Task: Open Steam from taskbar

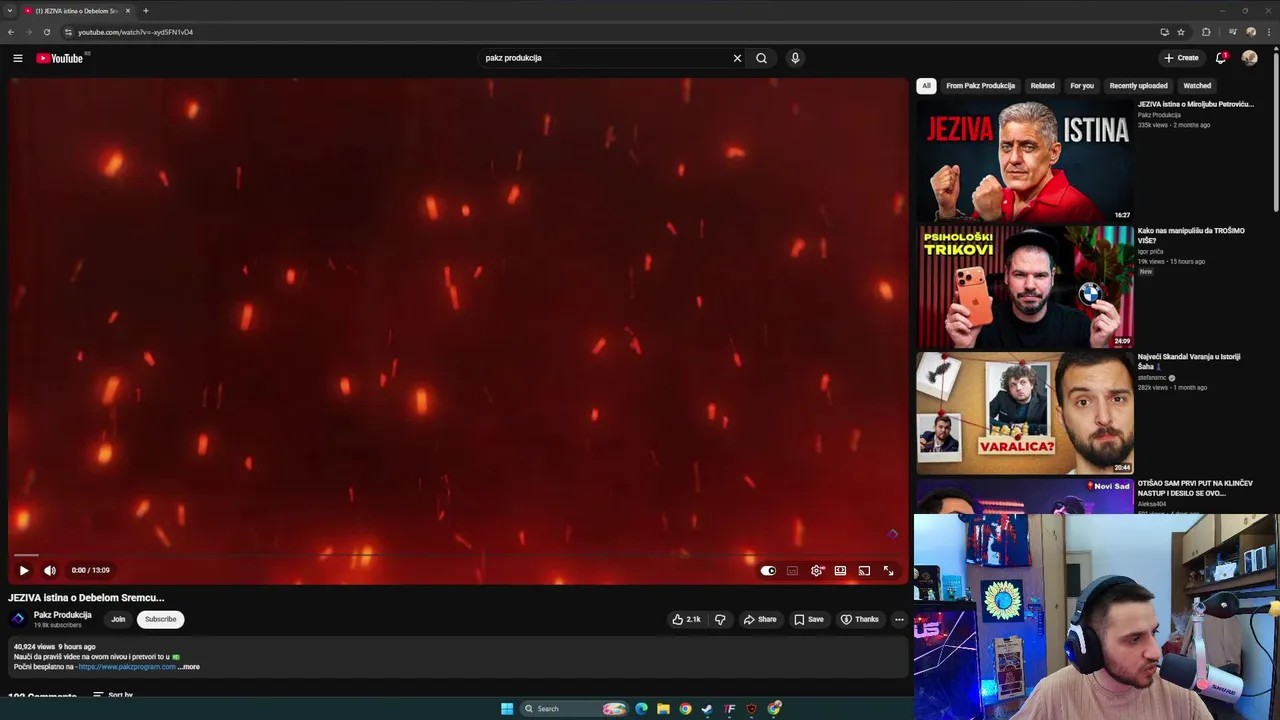Action: point(707,709)
